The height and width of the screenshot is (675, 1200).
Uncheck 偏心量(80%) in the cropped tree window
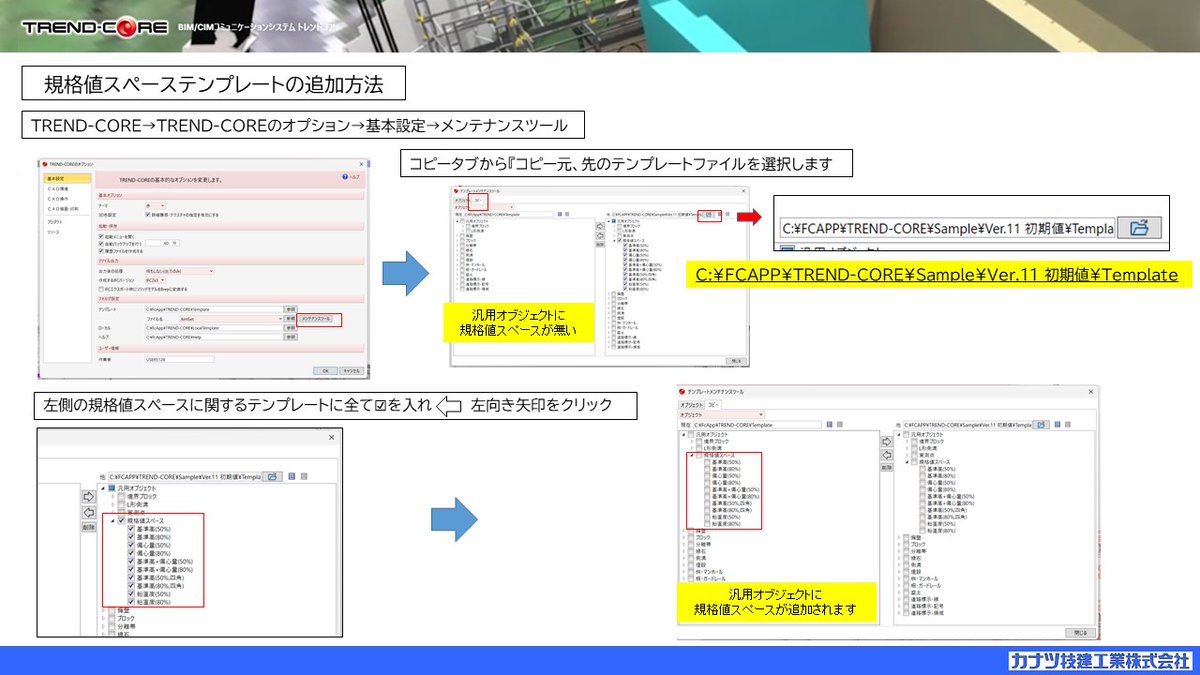tap(131, 553)
